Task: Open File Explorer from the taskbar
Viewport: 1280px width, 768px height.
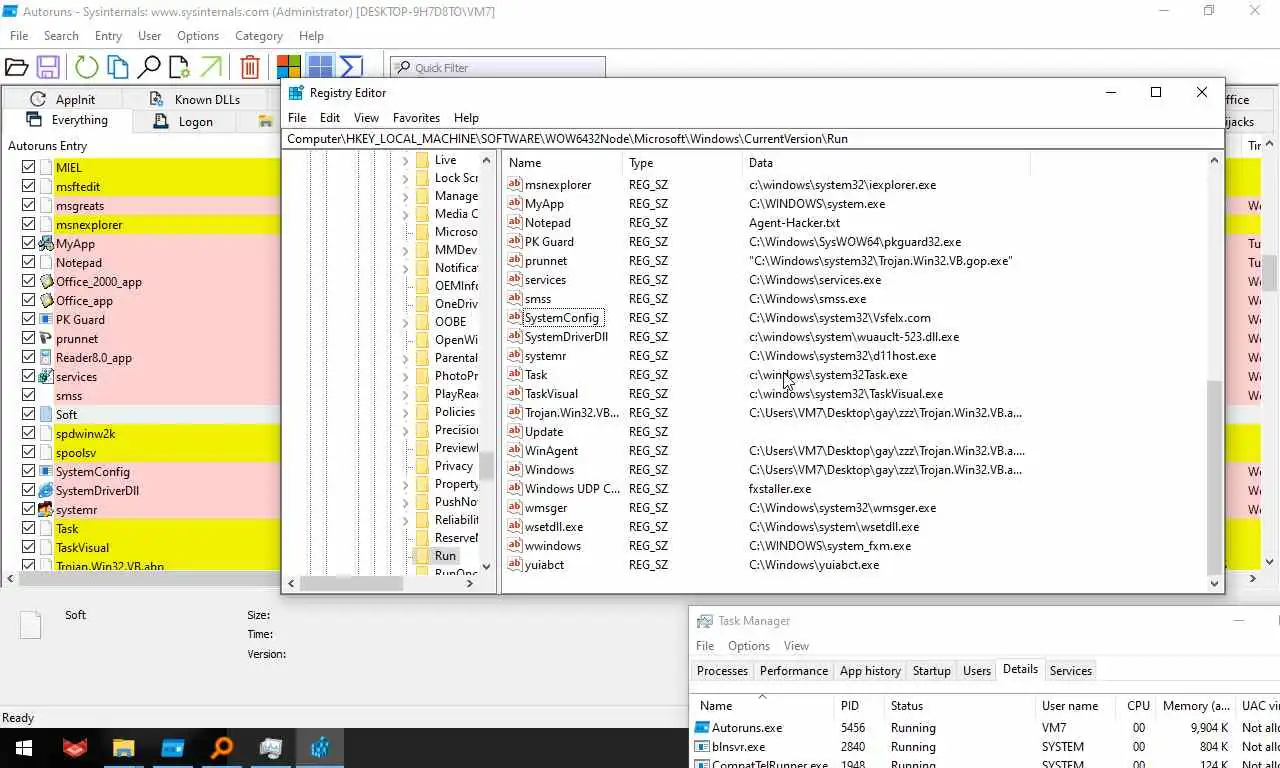Action: (x=123, y=748)
